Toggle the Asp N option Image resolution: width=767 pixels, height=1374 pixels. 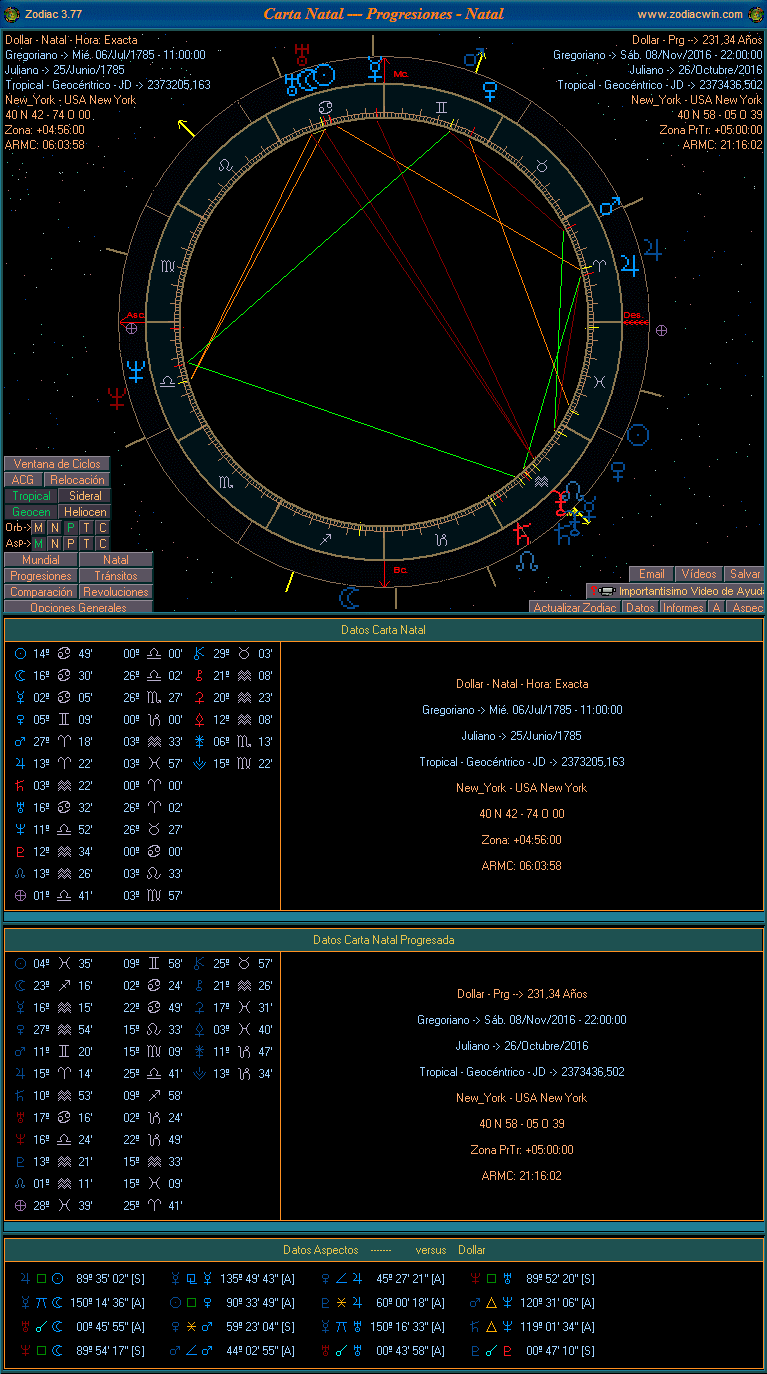point(54,543)
